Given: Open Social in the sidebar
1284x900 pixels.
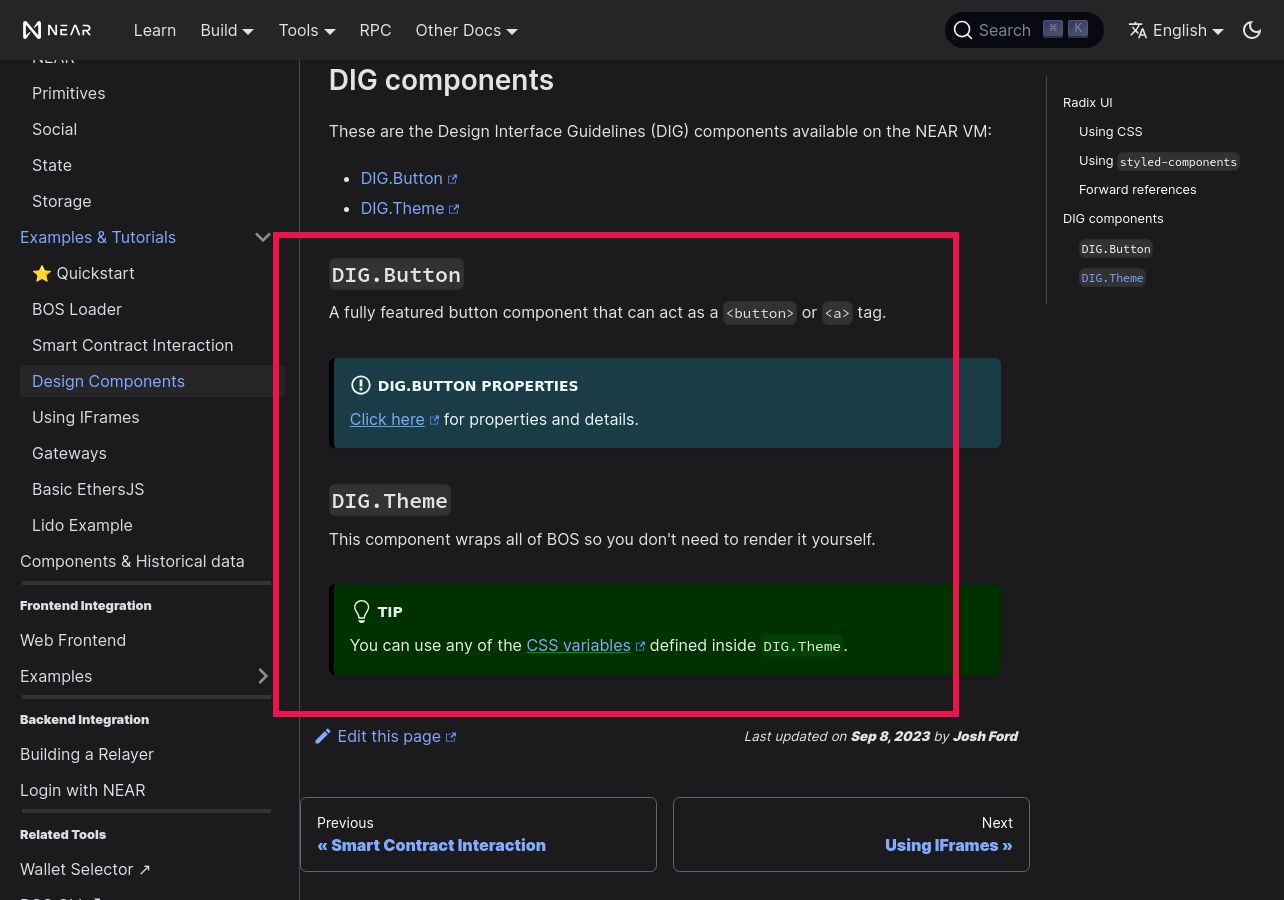Looking at the screenshot, I should [x=54, y=129].
